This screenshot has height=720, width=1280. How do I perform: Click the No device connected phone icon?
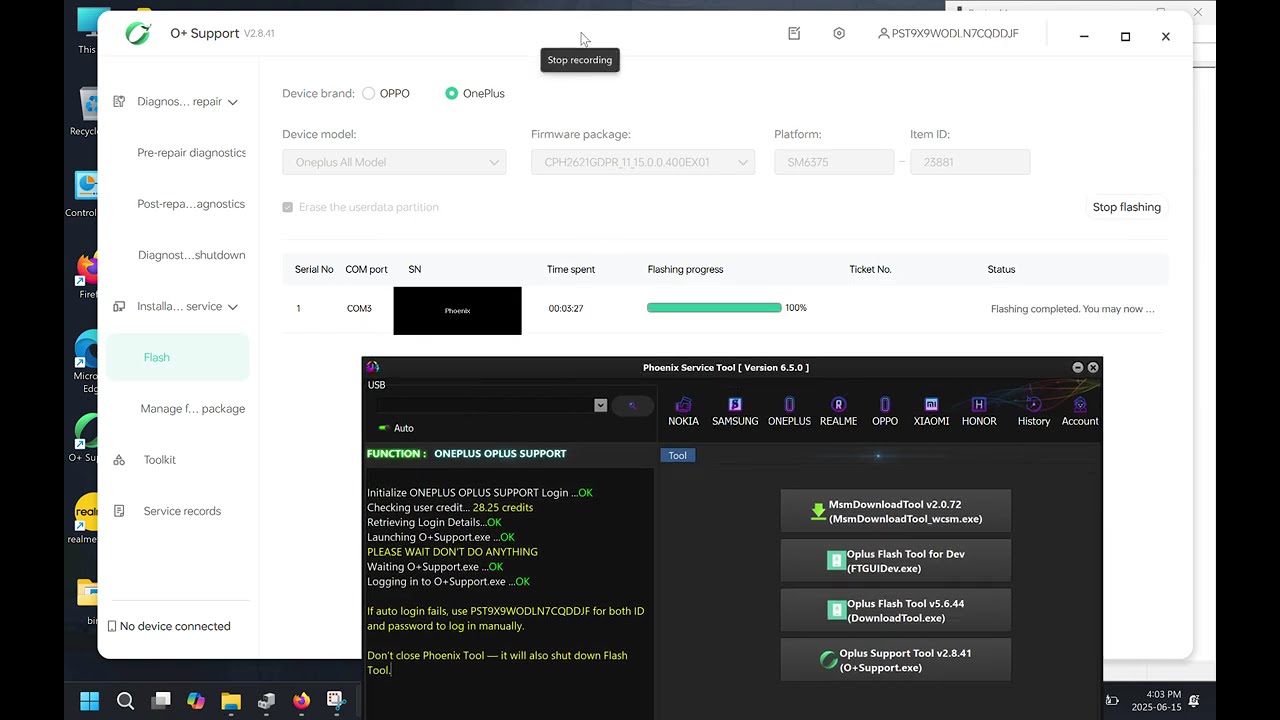(112, 626)
